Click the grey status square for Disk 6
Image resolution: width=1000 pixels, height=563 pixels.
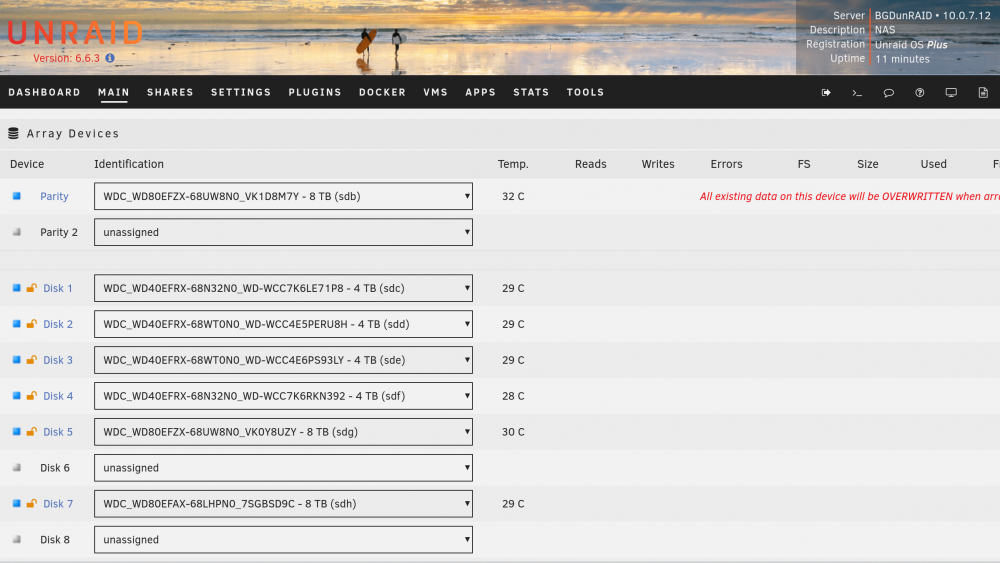(x=17, y=467)
